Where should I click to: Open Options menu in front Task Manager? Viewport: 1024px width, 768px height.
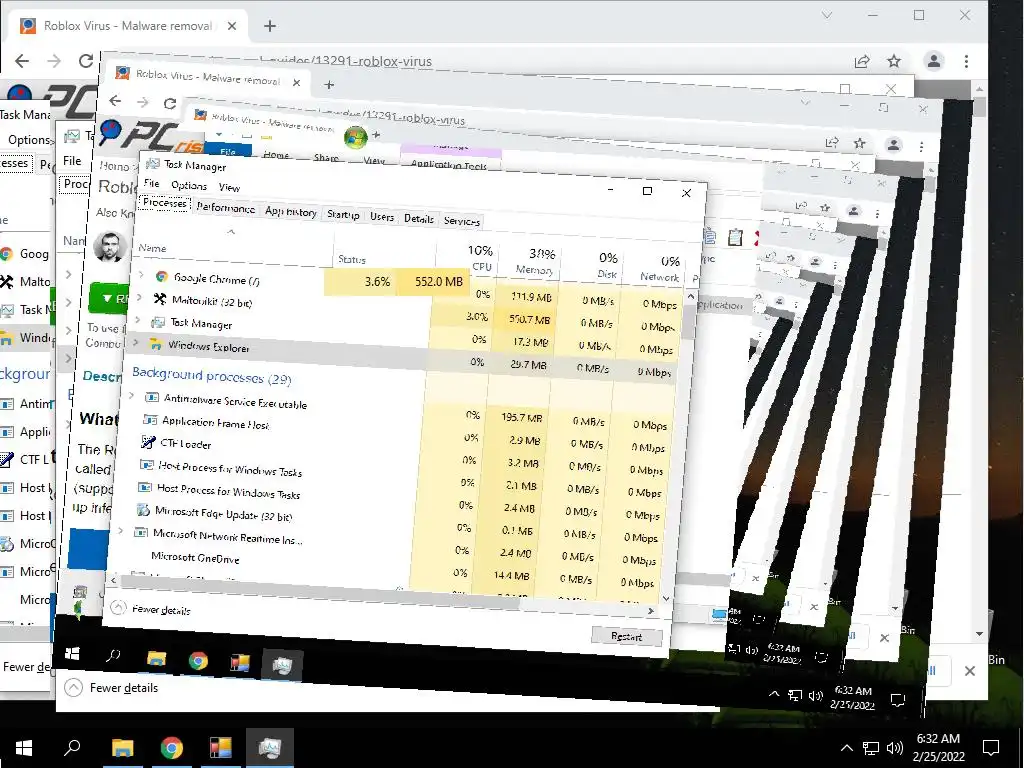(x=189, y=185)
